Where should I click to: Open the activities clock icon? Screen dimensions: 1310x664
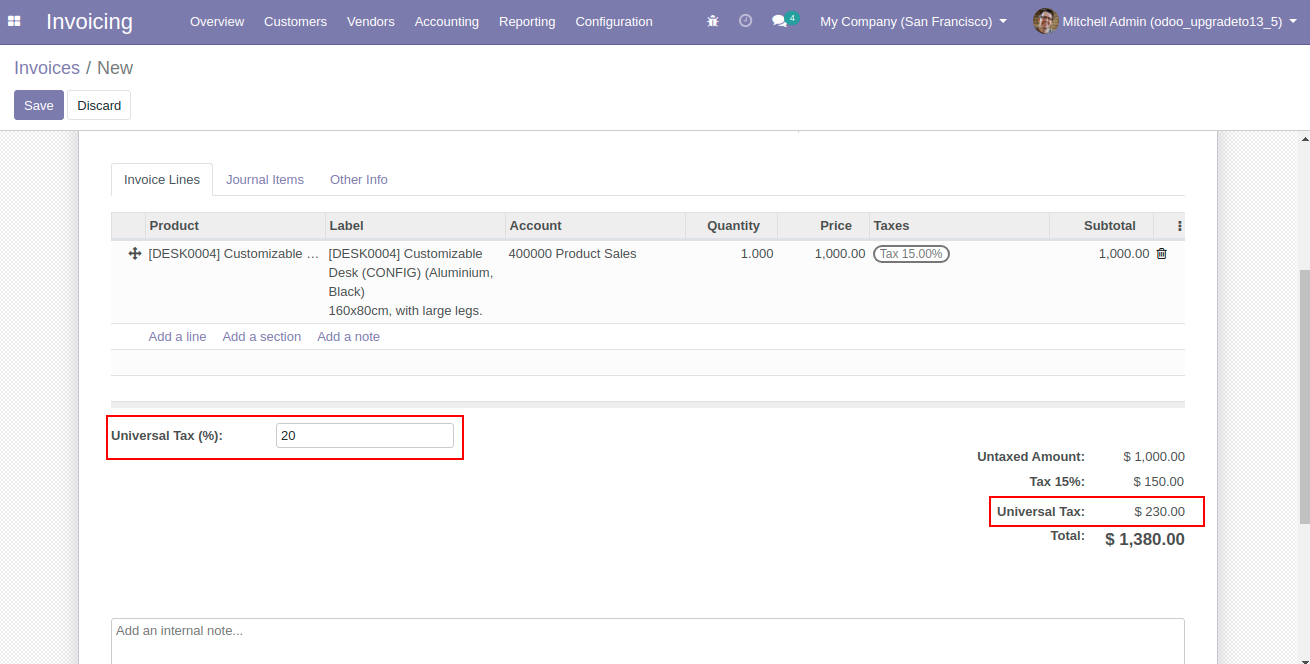pos(745,21)
